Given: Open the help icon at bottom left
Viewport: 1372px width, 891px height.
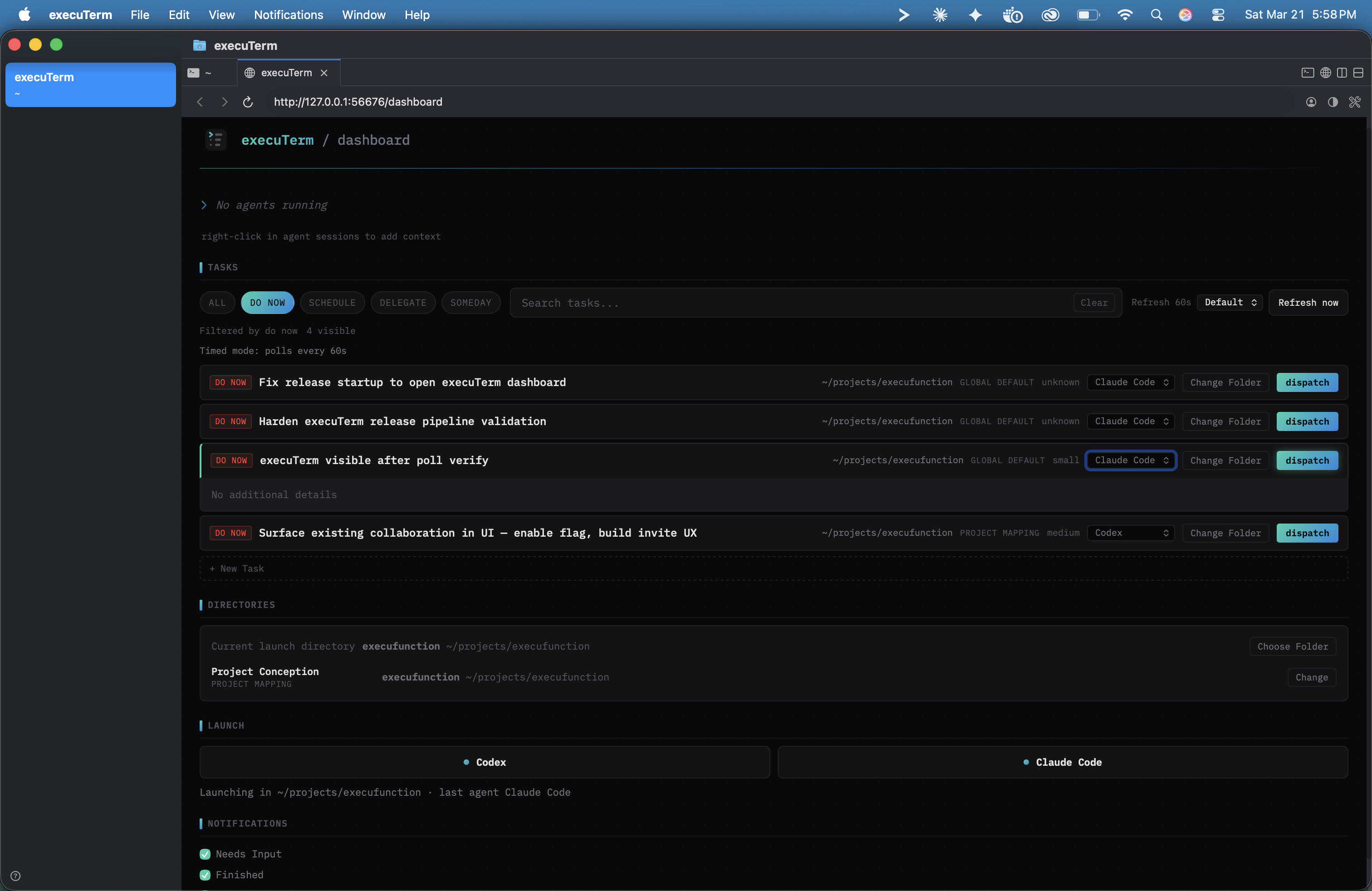Looking at the screenshot, I should coord(15,876).
